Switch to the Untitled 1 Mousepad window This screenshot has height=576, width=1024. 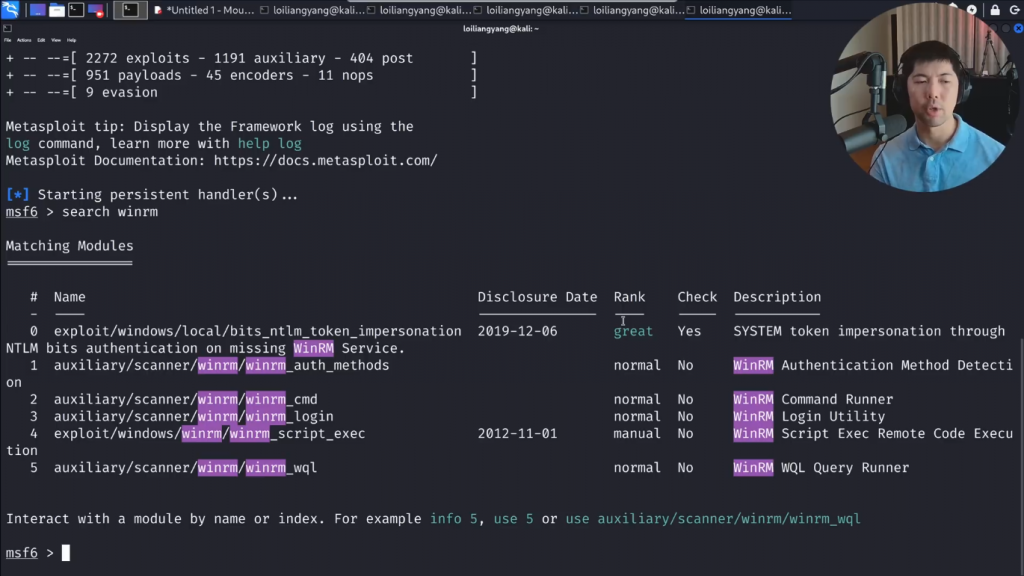204,10
